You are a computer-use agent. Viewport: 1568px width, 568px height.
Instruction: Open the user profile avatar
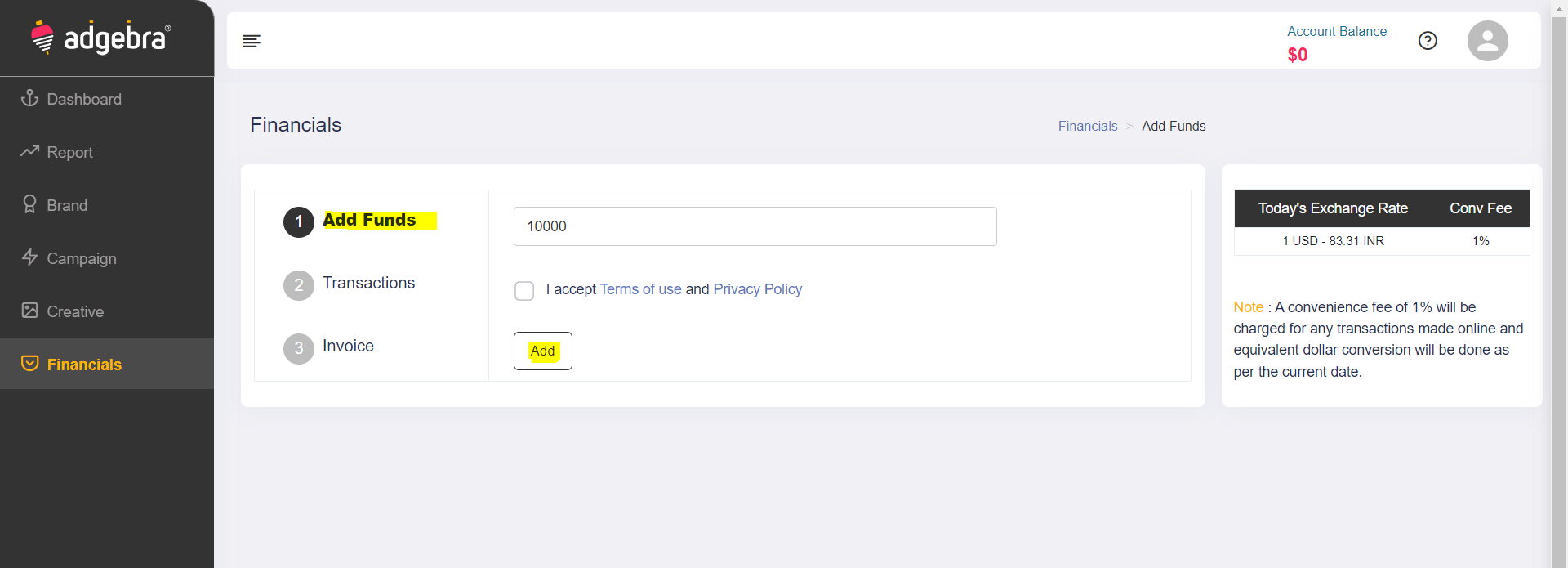click(x=1487, y=41)
